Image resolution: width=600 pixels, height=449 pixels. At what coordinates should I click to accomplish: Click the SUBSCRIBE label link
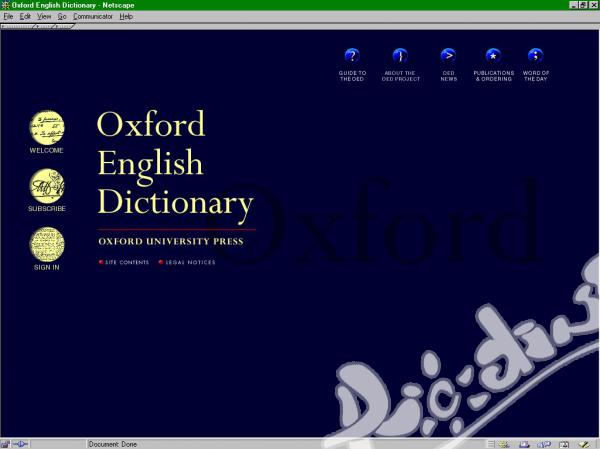coord(47,209)
